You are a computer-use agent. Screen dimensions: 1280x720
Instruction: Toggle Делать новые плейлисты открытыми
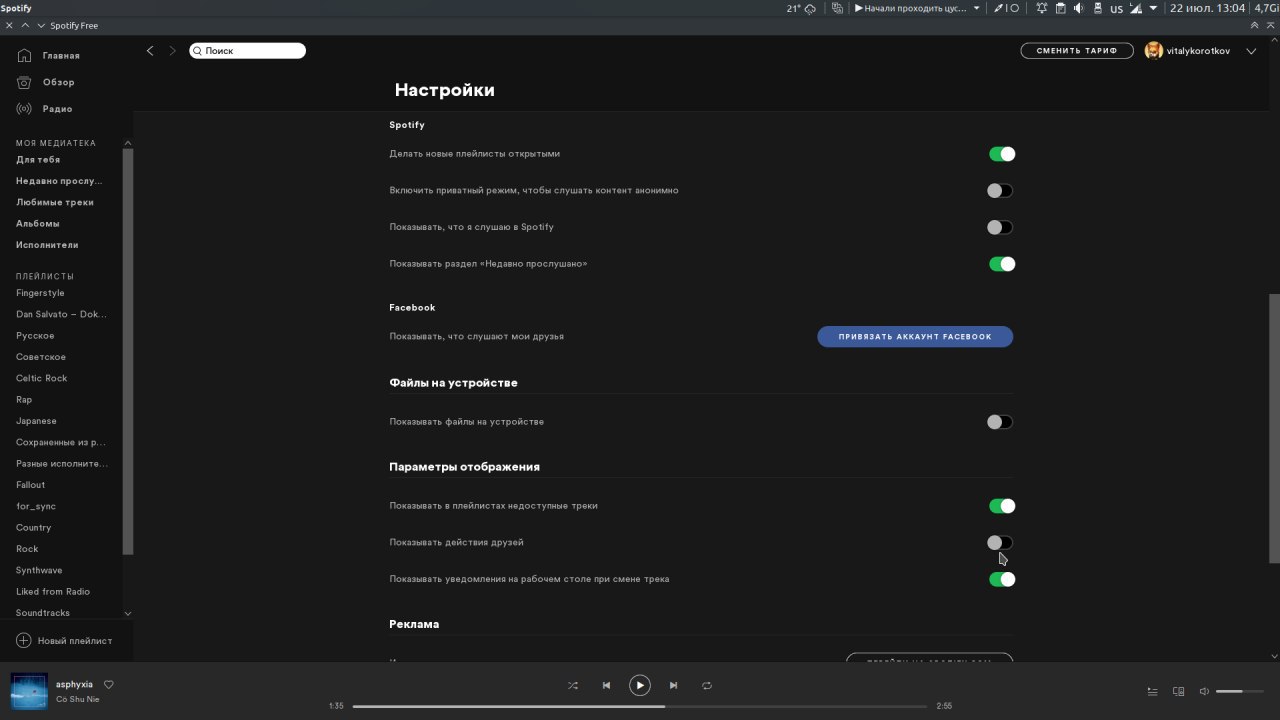point(1002,154)
